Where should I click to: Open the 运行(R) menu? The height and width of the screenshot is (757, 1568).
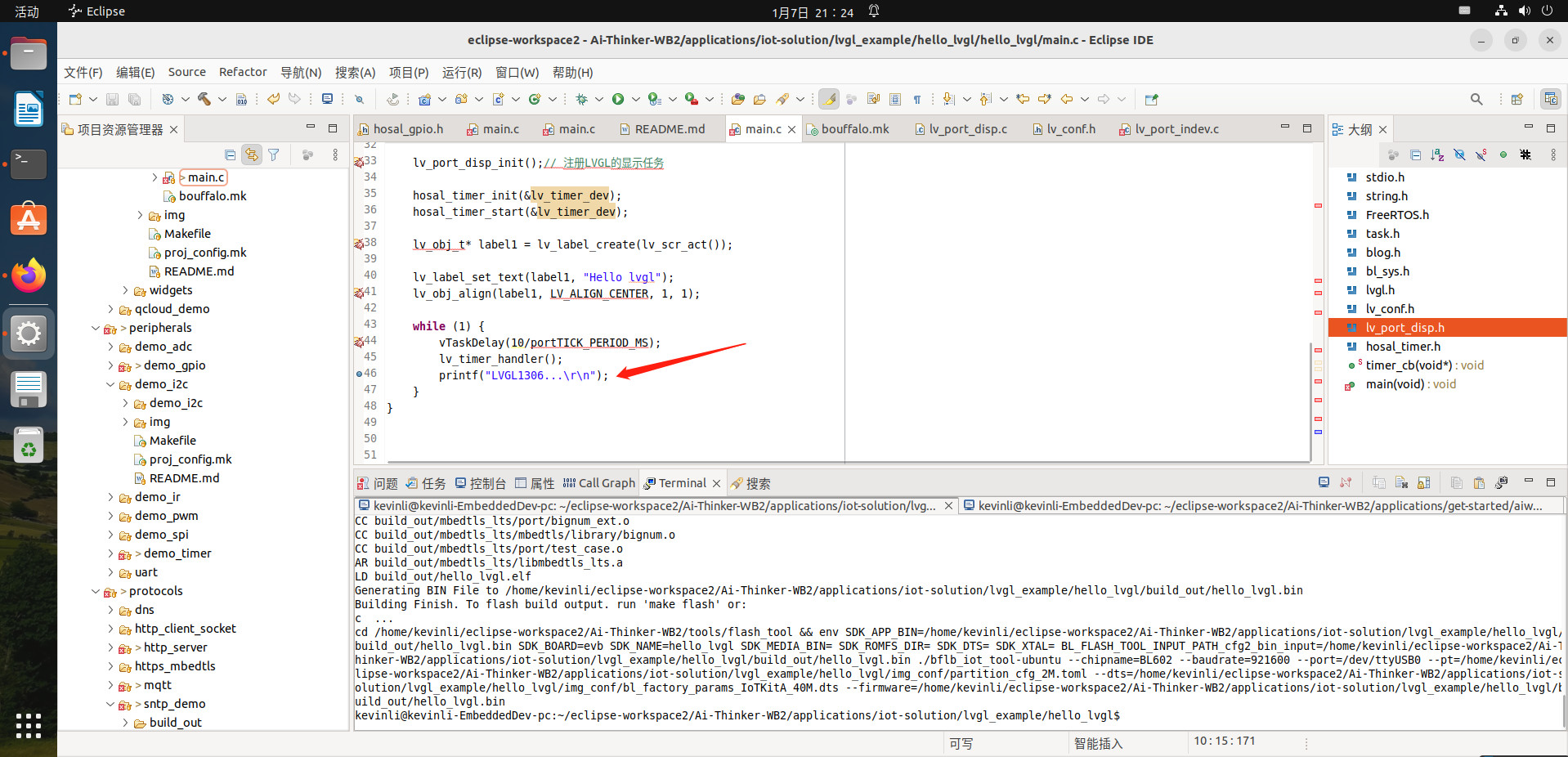coord(462,72)
